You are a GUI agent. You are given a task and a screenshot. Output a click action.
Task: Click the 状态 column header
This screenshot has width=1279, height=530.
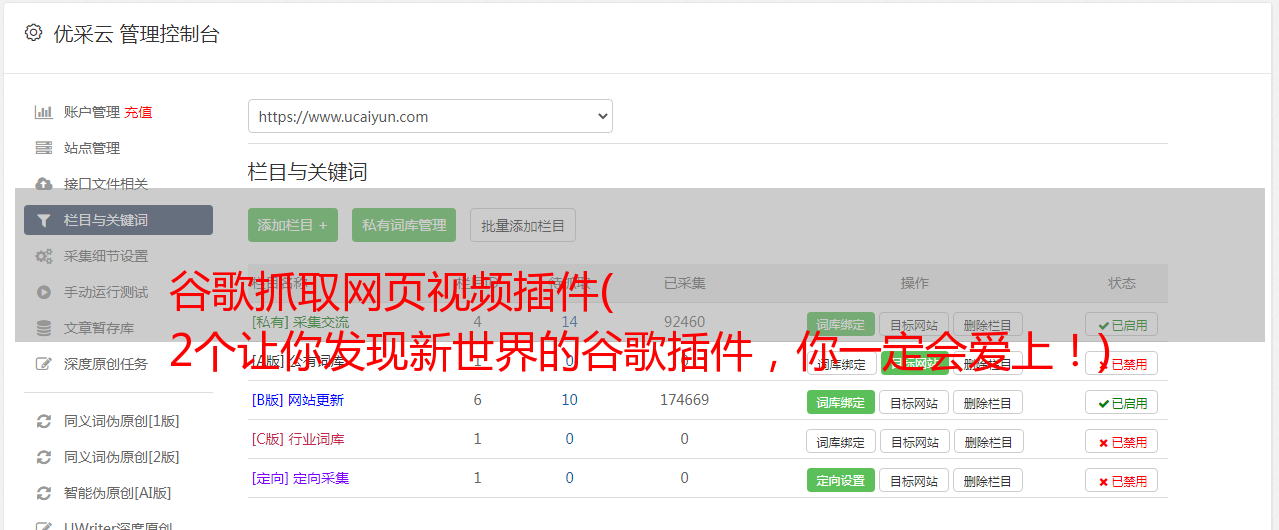tap(1122, 283)
